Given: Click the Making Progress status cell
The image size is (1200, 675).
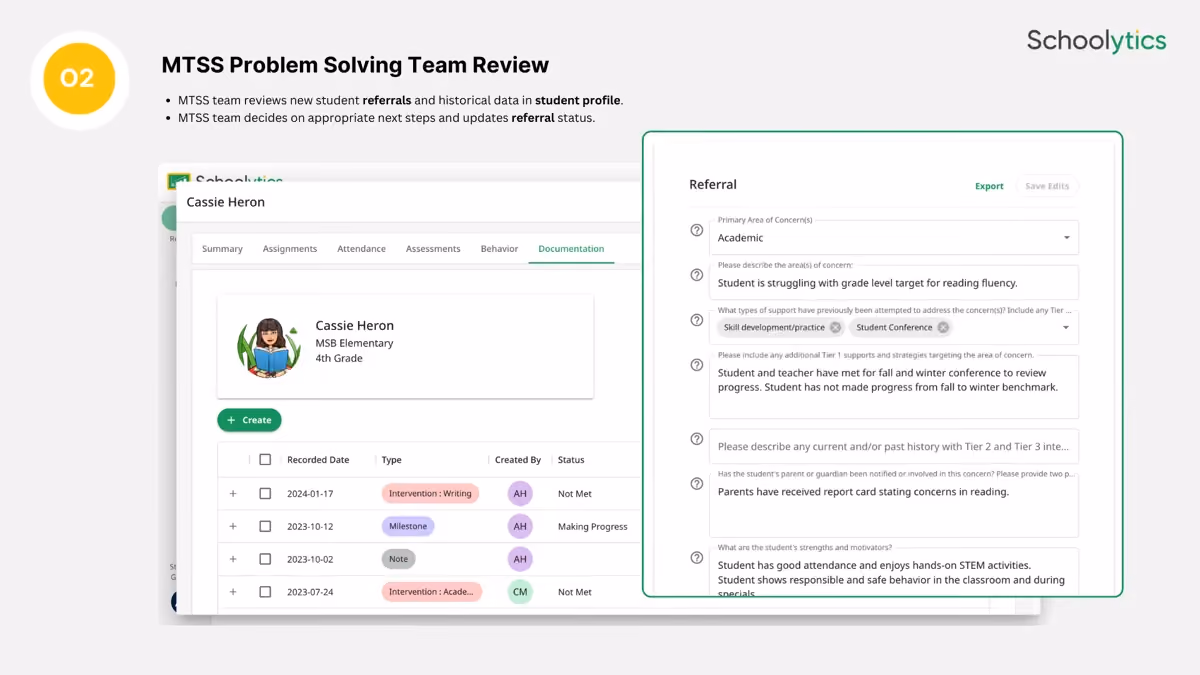Looking at the screenshot, I should pos(593,526).
